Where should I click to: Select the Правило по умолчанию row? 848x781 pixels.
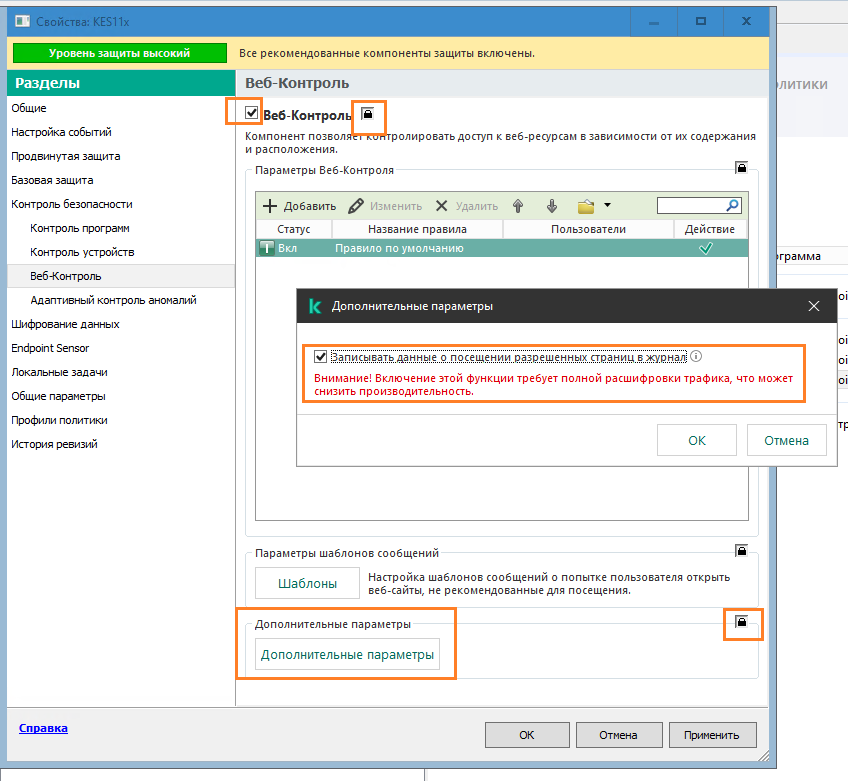tap(502, 248)
